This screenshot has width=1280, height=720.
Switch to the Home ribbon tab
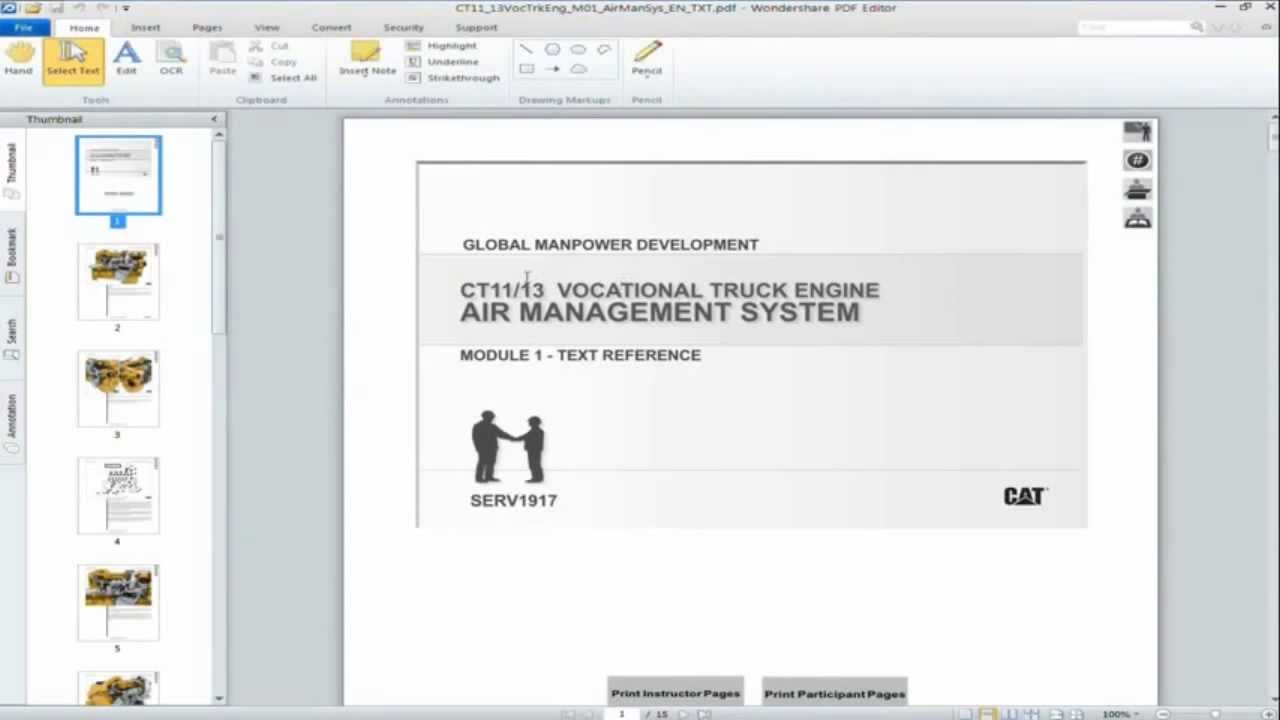pyautogui.click(x=84, y=27)
